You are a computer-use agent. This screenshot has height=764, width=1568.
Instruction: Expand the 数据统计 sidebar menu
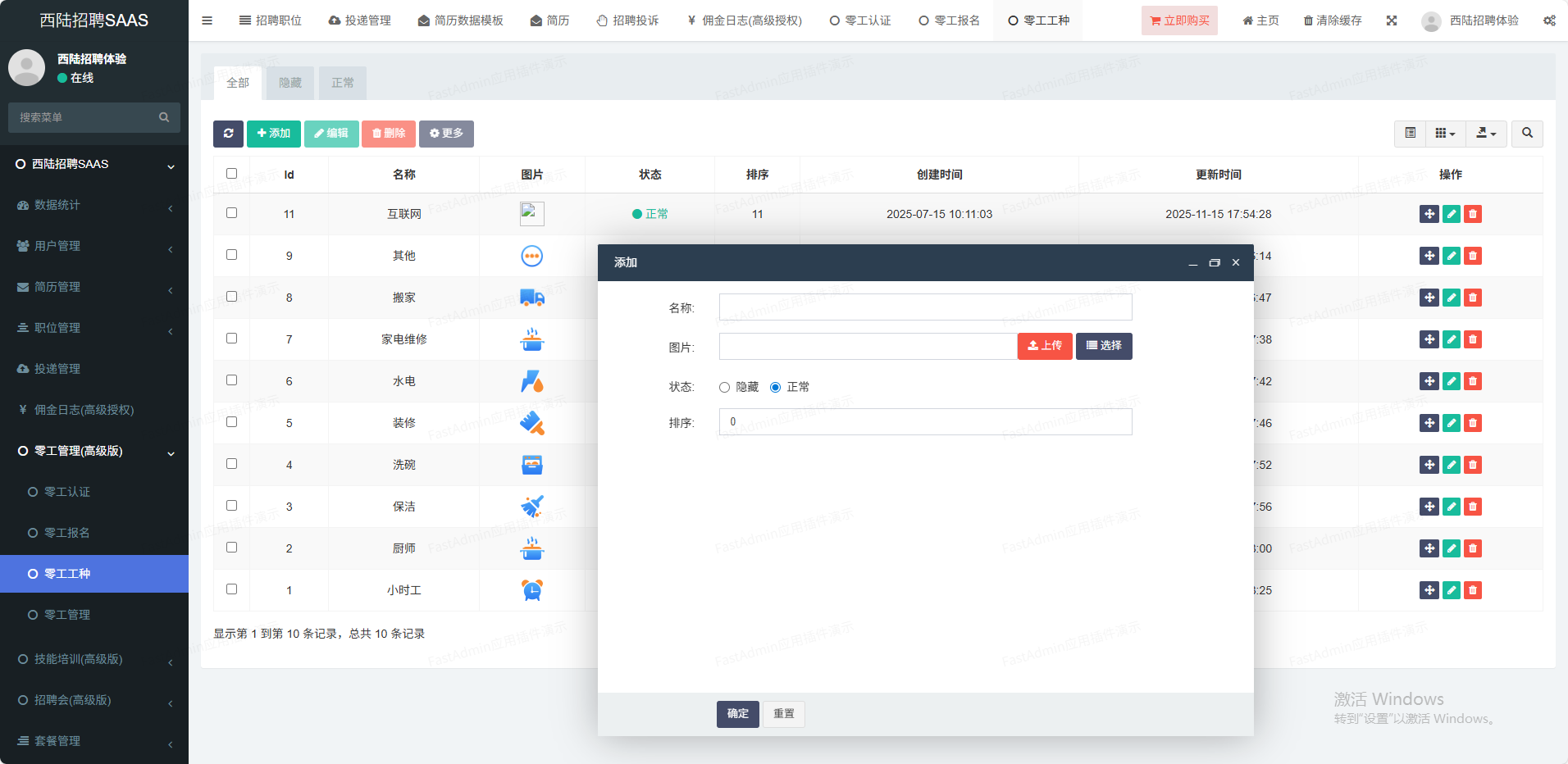point(94,205)
